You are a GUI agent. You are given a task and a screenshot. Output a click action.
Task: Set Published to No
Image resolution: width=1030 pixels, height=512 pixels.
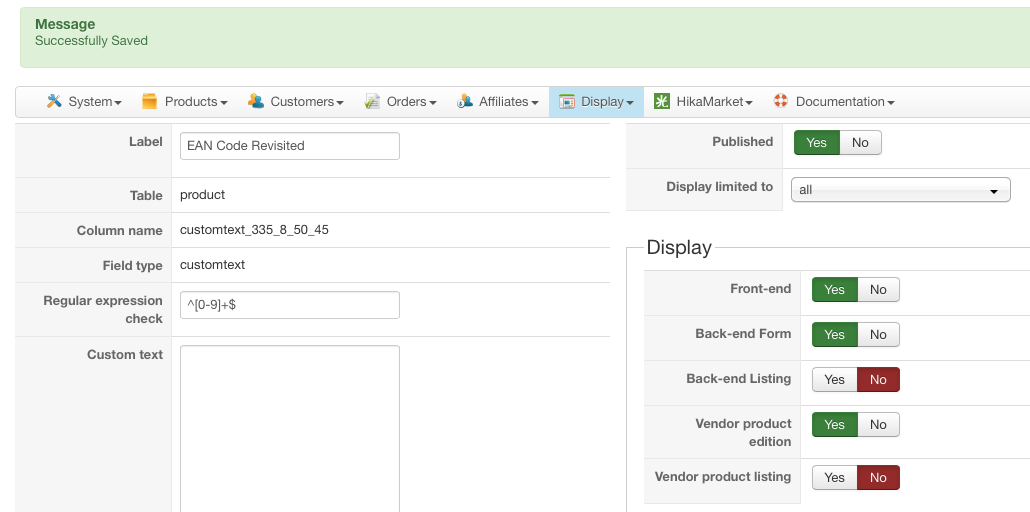(860, 143)
